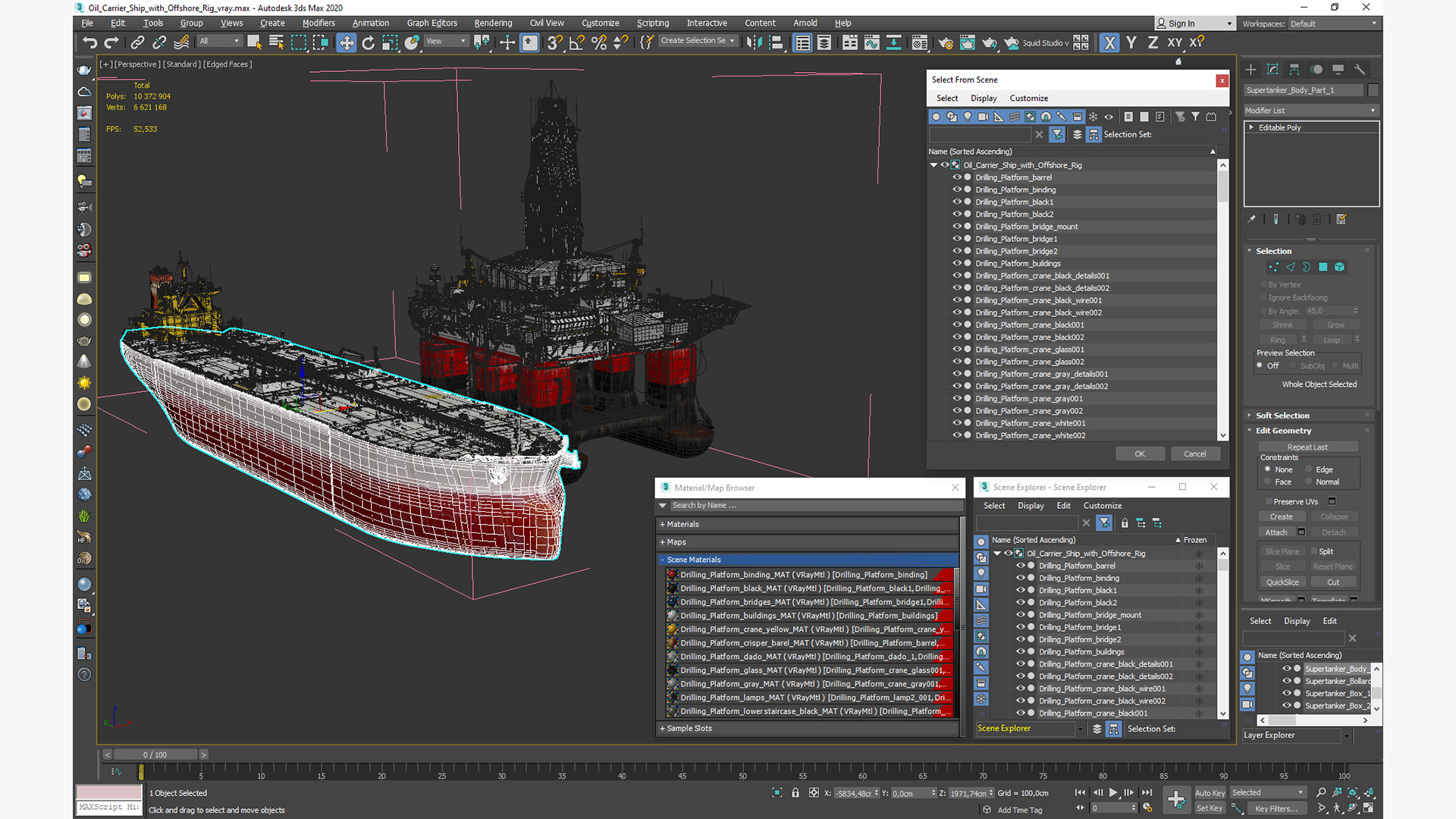Click the Repeat Last button
Image resolution: width=1456 pixels, height=819 pixels.
[x=1307, y=447]
